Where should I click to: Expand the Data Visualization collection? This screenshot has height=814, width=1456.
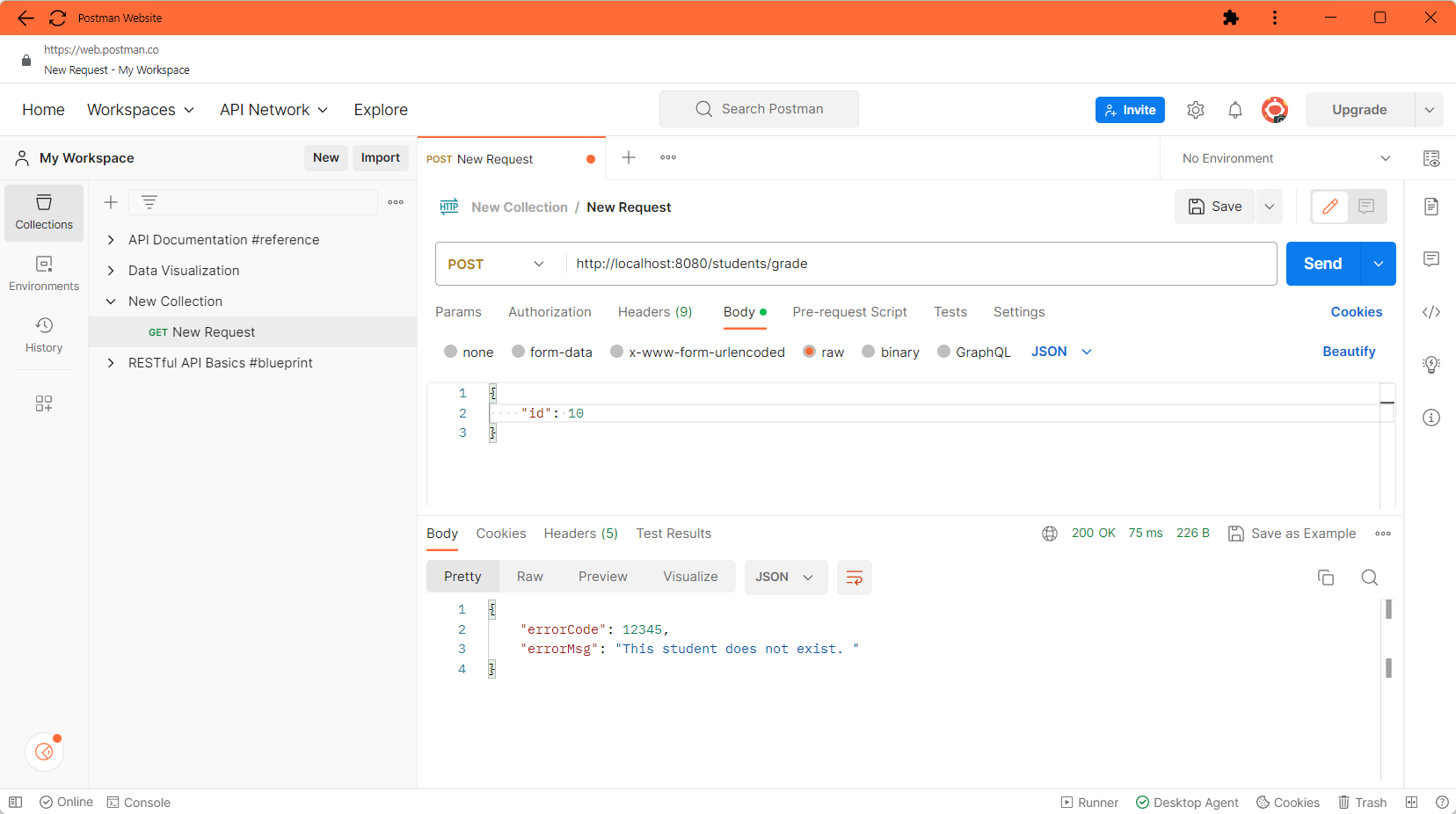coord(111,271)
